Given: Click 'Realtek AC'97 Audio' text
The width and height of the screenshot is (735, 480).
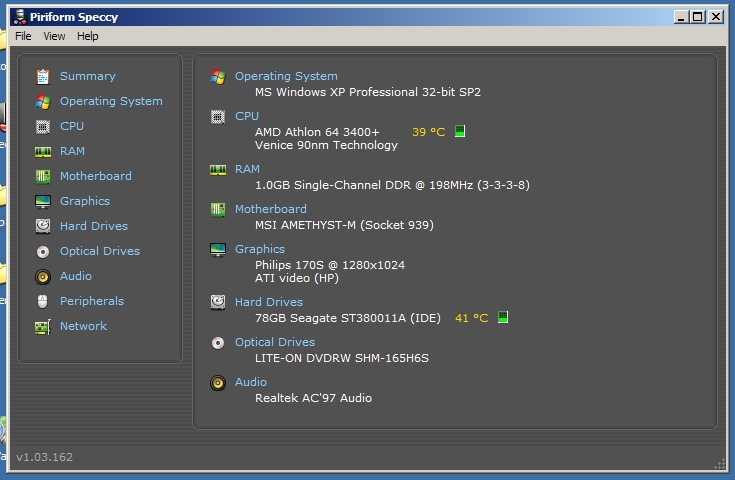Looking at the screenshot, I should [x=313, y=398].
